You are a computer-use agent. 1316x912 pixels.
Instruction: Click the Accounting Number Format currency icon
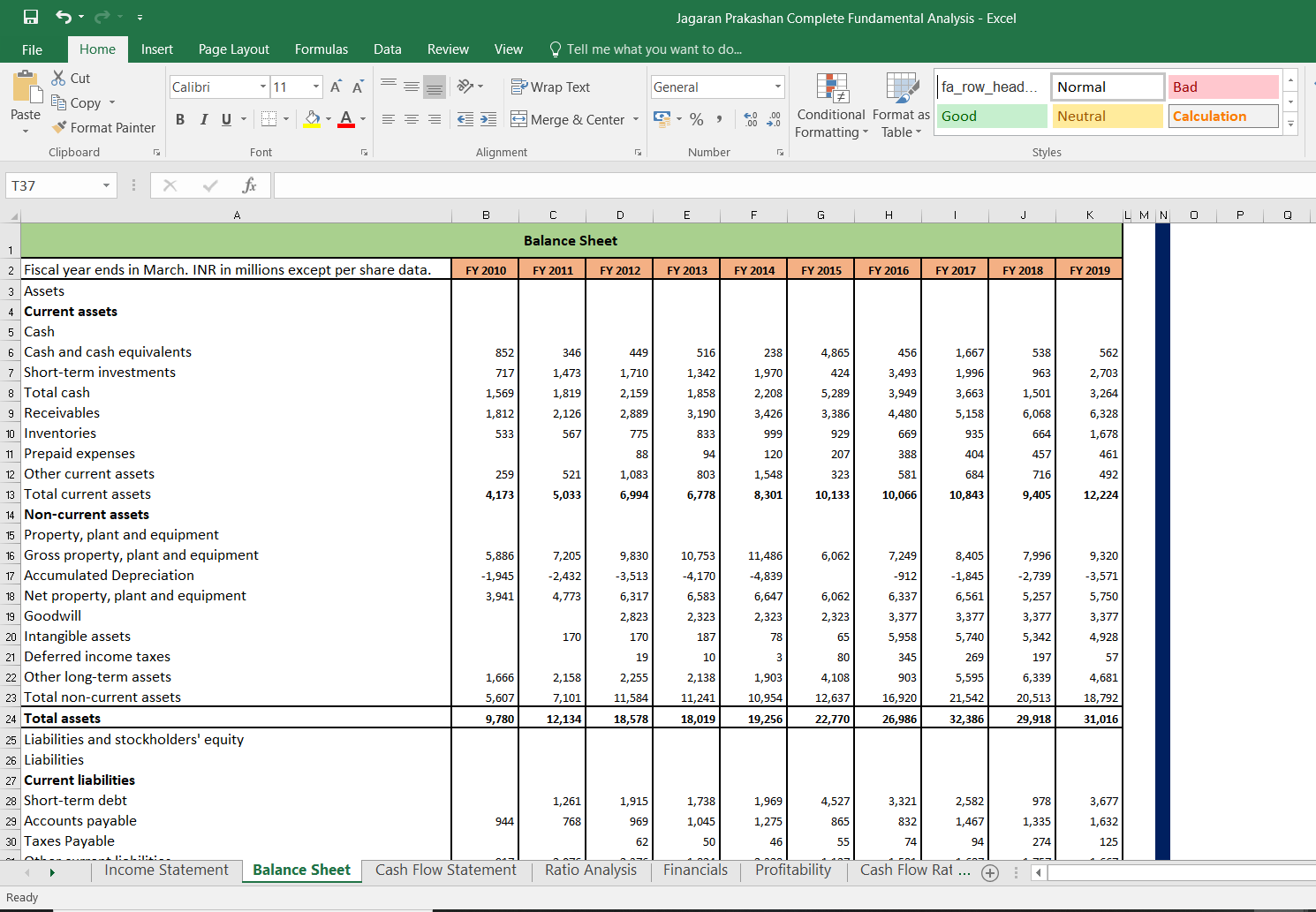[x=662, y=118]
